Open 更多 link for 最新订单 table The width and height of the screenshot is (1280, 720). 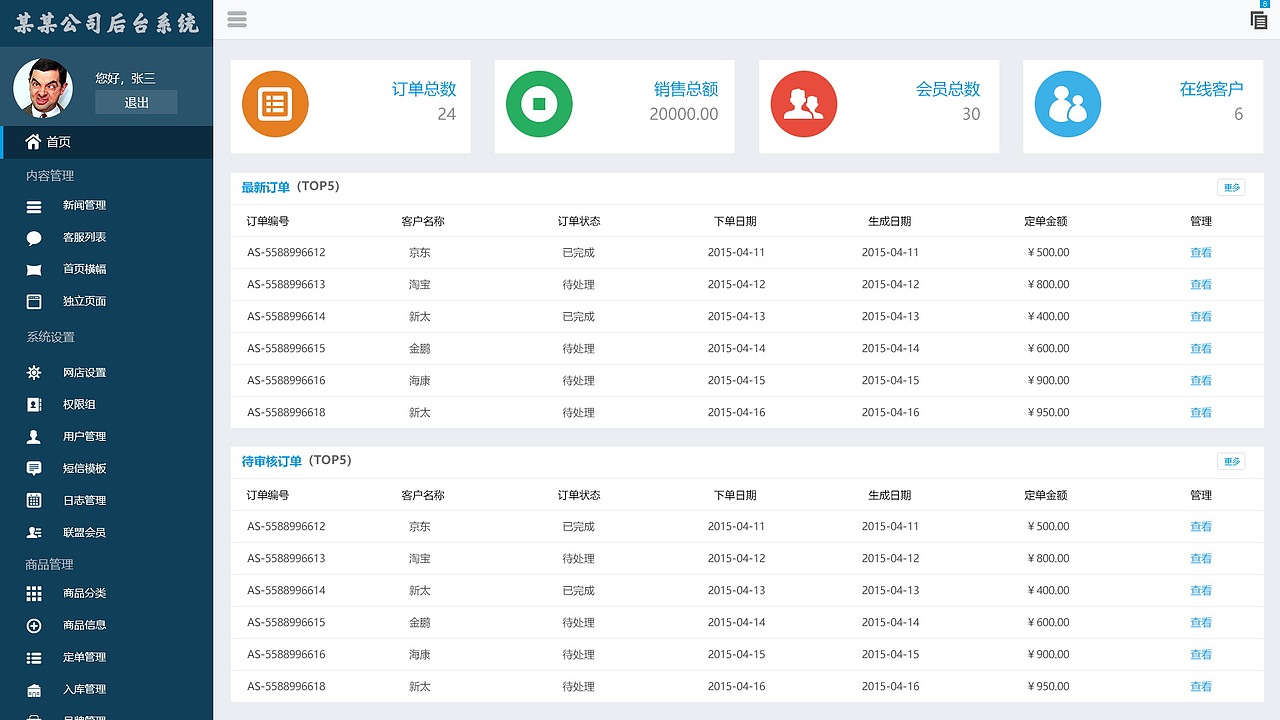pyautogui.click(x=1231, y=187)
